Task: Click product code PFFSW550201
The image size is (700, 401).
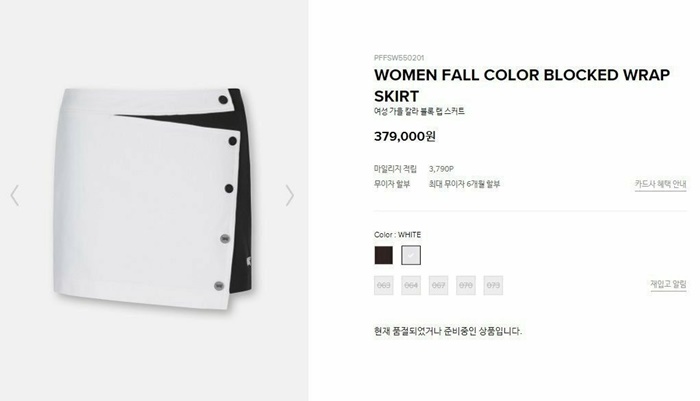Action: [x=399, y=58]
